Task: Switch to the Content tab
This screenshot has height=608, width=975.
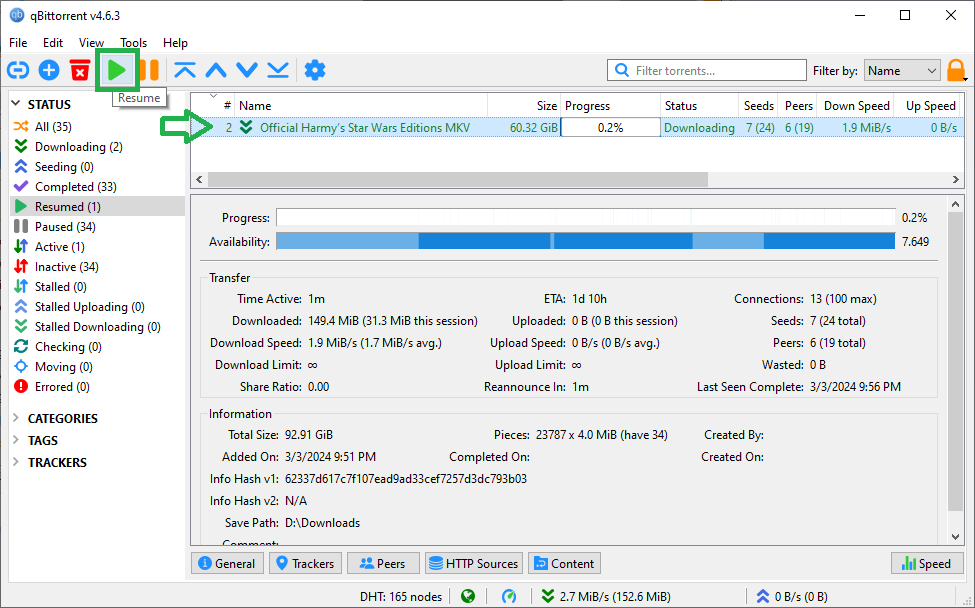Action: 564,563
